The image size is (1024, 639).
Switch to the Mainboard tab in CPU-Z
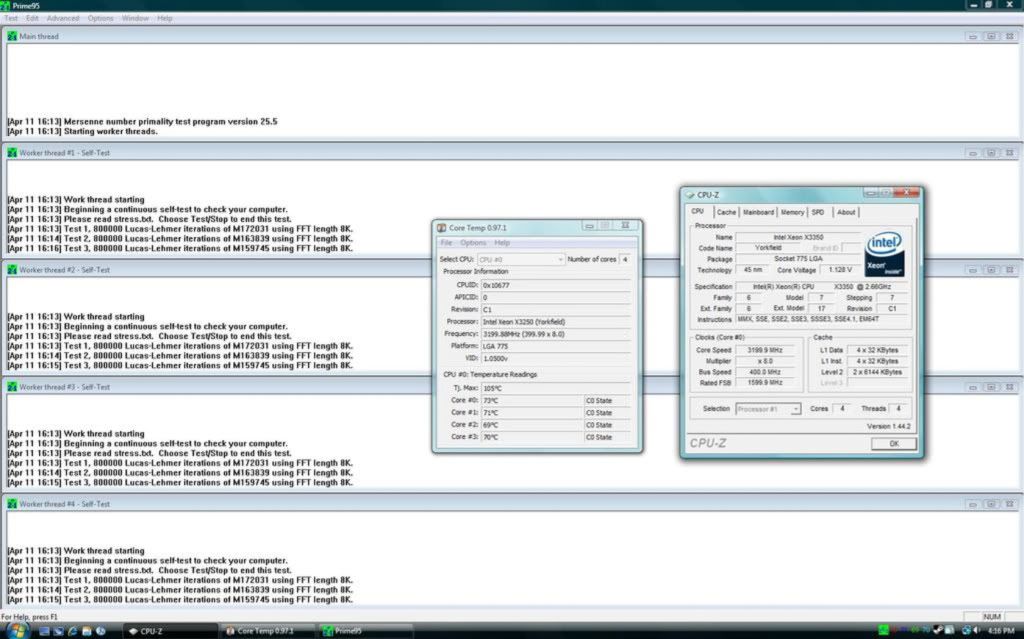pyautogui.click(x=758, y=212)
